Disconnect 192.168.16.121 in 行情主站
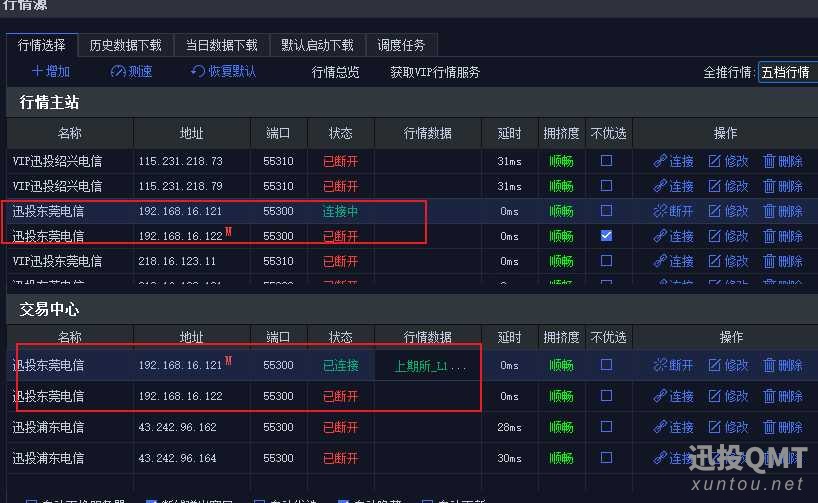This screenshot has width=818, height=503. click(x=673, y=211)
